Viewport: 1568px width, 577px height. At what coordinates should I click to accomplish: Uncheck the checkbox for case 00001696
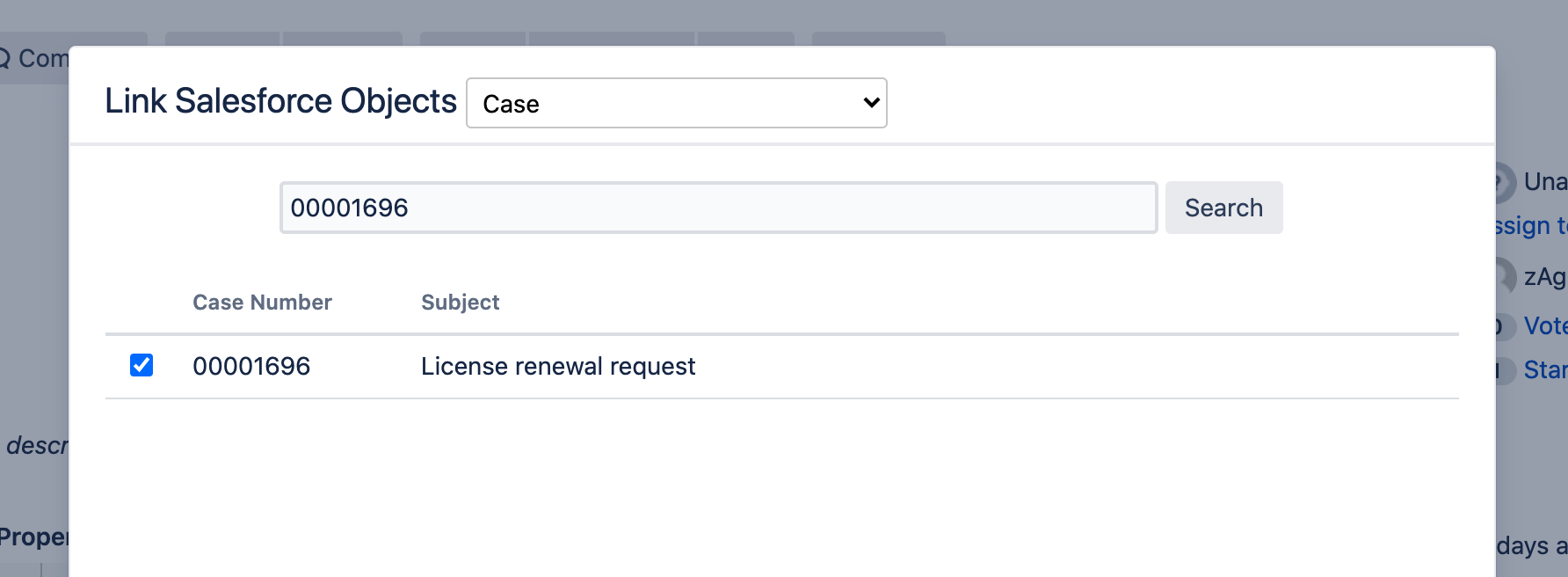pyautogui.click(x=142, y=365)
